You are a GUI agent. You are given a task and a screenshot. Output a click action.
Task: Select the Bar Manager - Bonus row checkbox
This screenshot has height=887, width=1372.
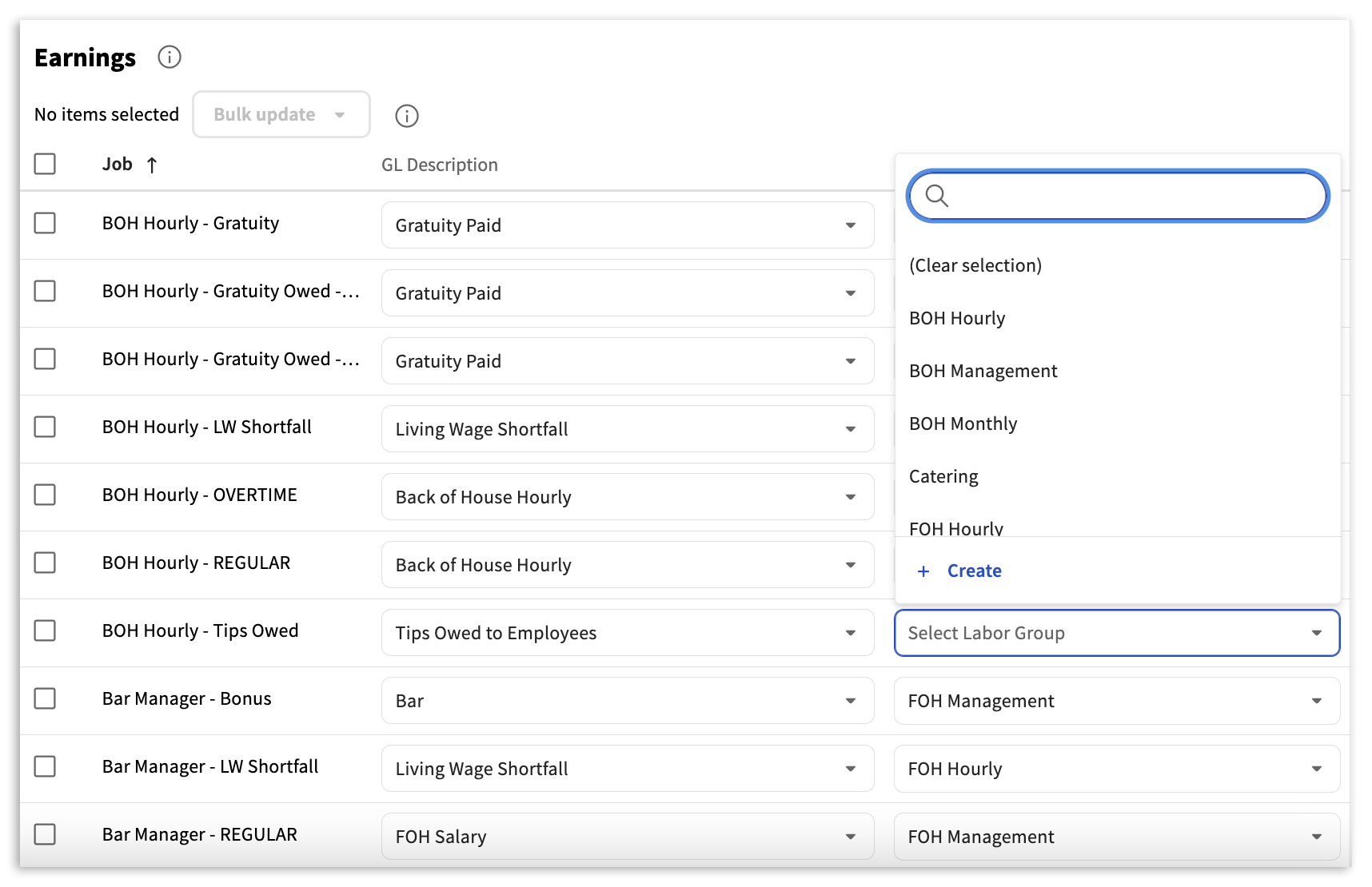45,698
